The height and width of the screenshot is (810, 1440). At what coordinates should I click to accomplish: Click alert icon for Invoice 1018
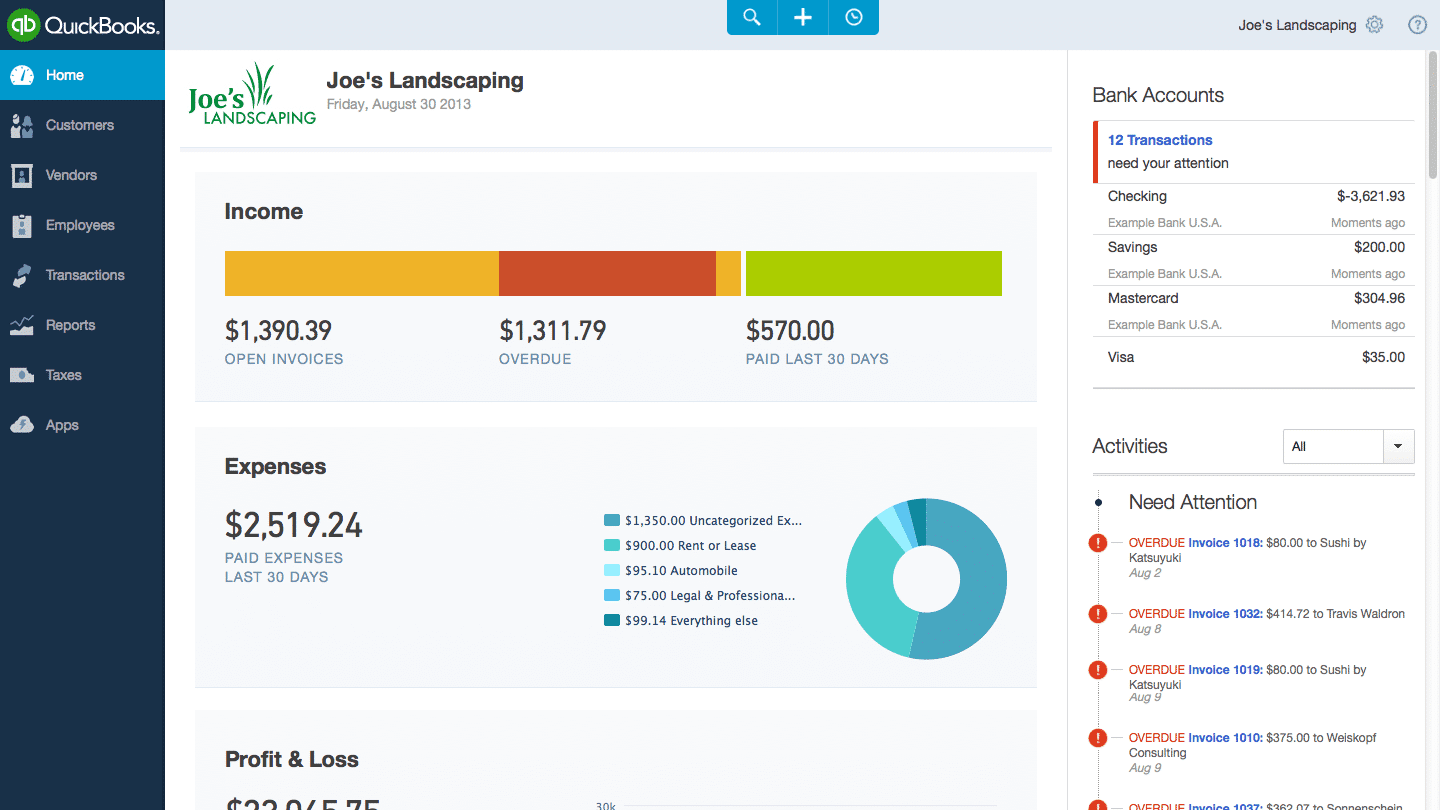click(x=1098, y=543)
